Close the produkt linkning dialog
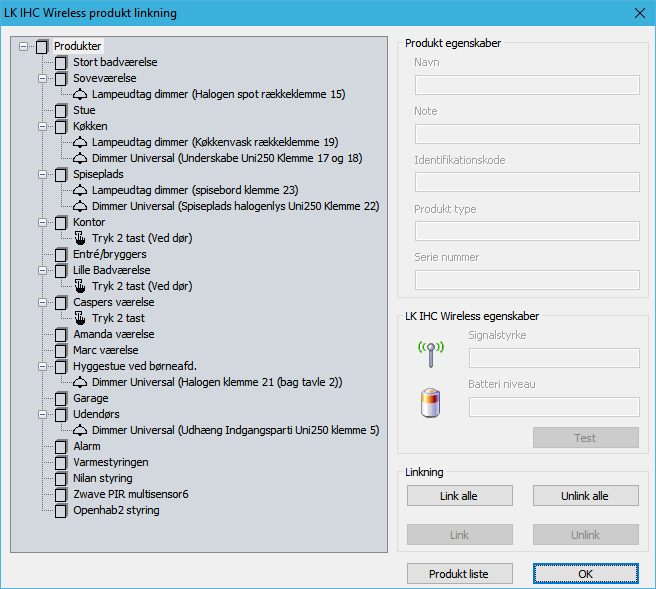This screenshot has width=656, height=589. [x=640, y=13]
